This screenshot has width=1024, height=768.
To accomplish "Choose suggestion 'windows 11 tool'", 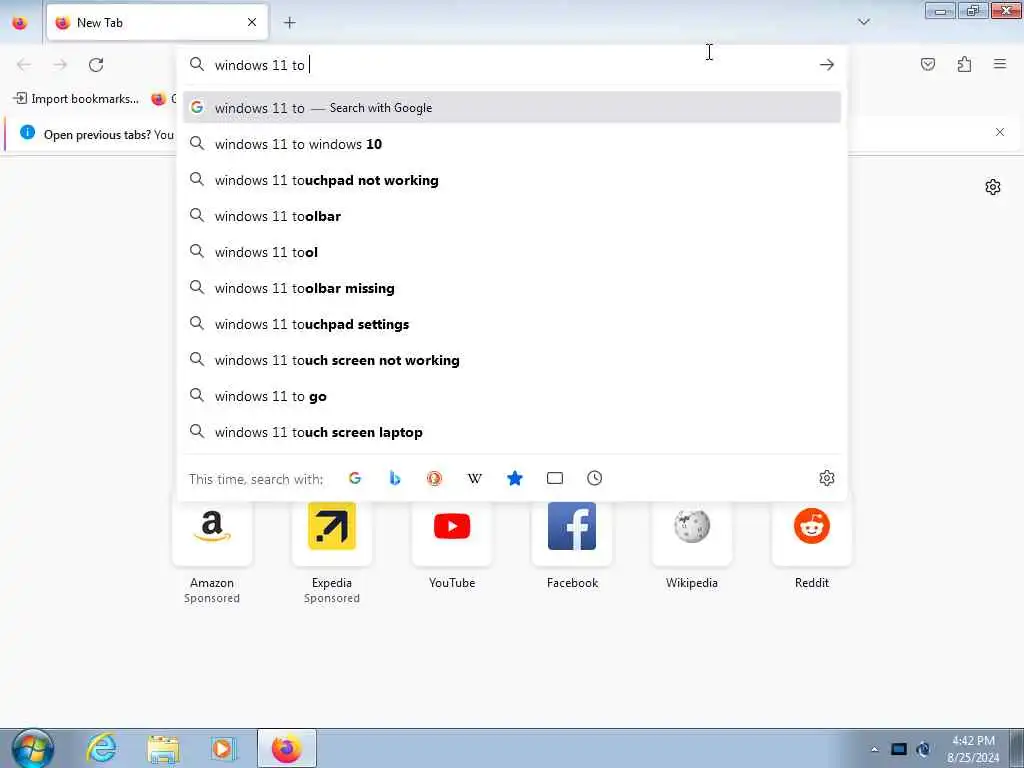I will coord(512,252).
